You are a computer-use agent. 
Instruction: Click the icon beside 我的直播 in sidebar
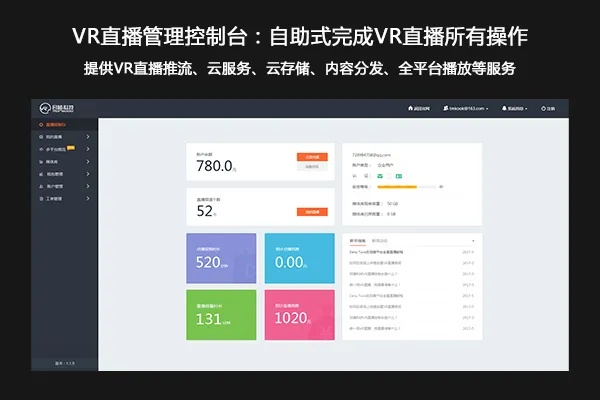click(x=41, y=137)
